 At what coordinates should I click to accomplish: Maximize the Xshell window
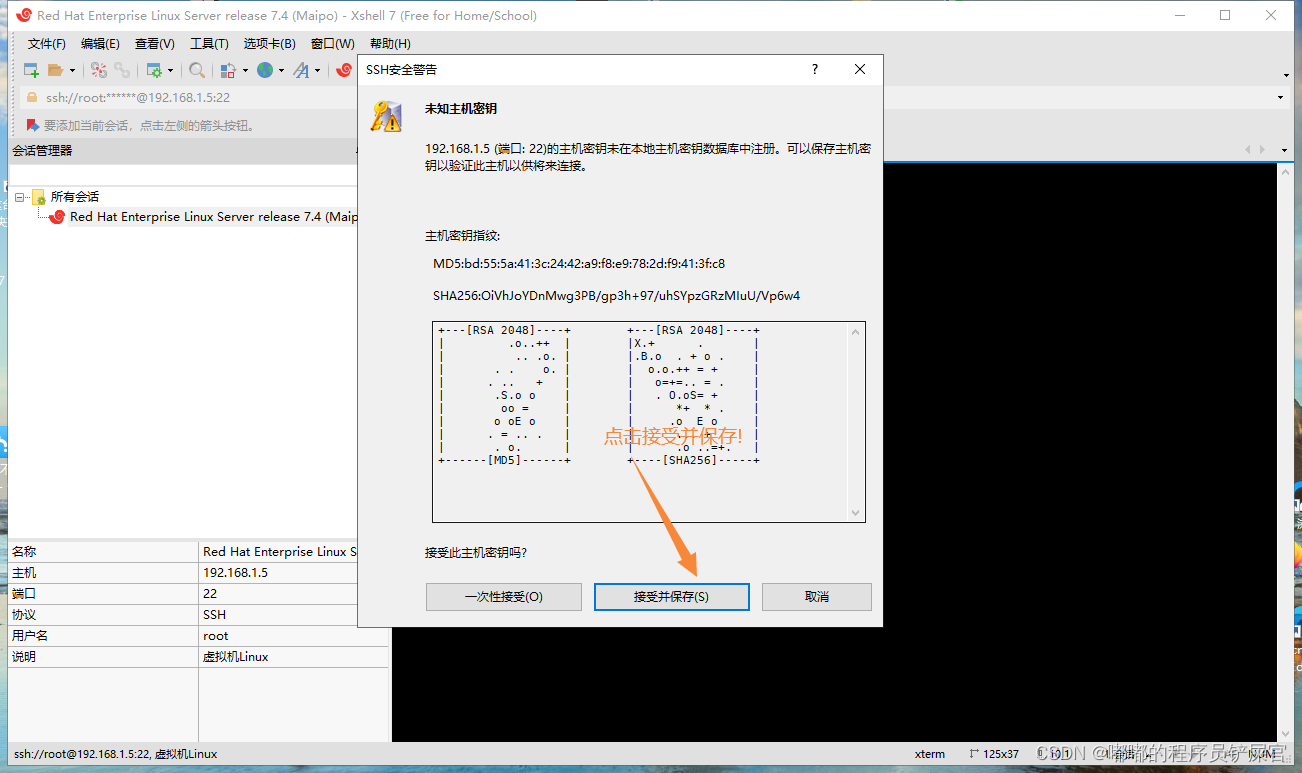pyautogui.click(x=1225, y=15)
